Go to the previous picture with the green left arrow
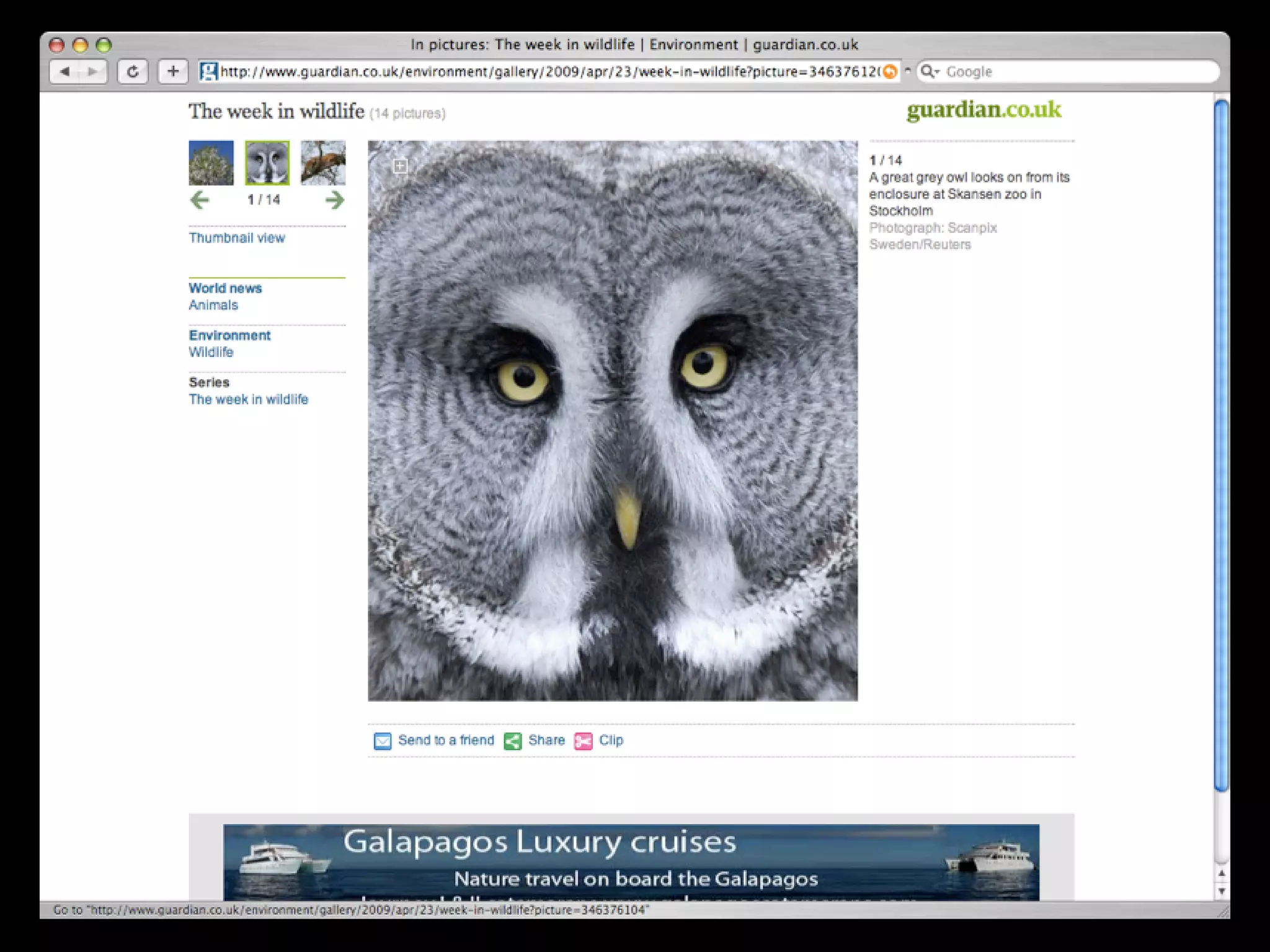 [x=200, y=200]
